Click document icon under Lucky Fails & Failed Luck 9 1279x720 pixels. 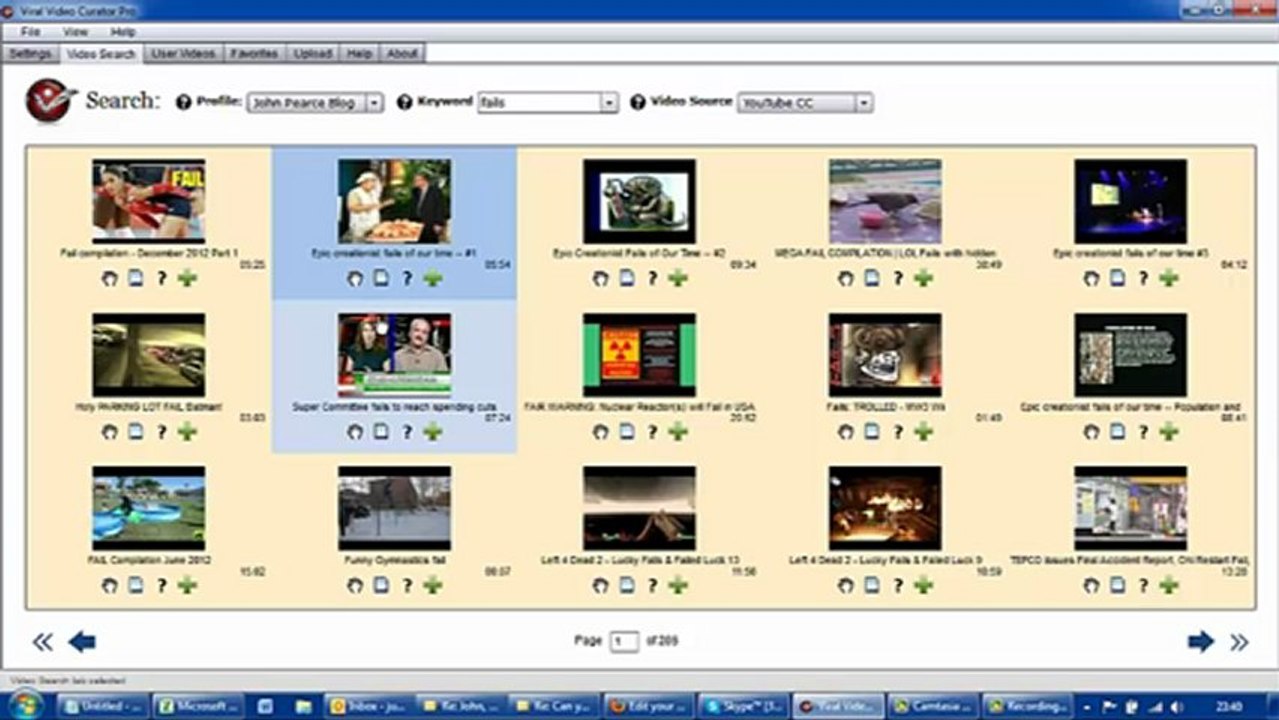[872, 585]
